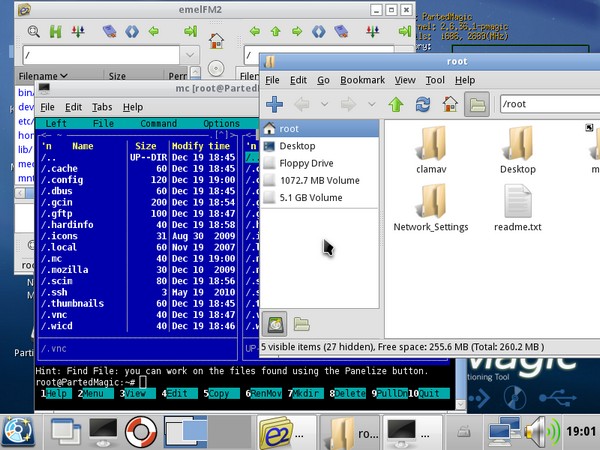Open the Tabs menu in mc terminal

[x=102, y=107]
